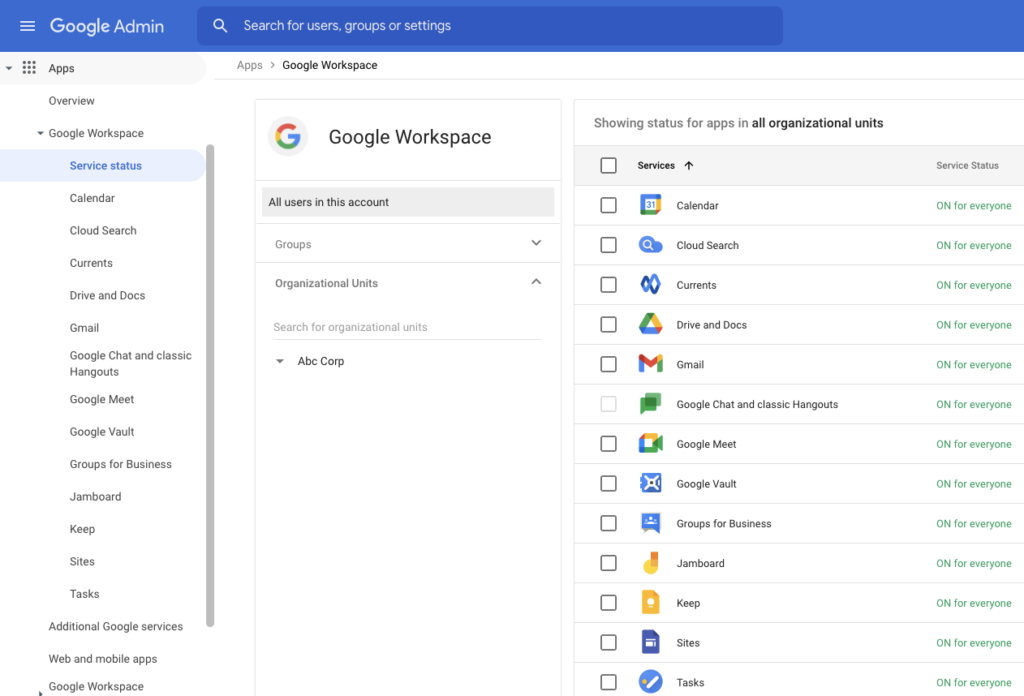Click the Services column header
Viewport: 1024px width, 696px height.
[656, 166]
